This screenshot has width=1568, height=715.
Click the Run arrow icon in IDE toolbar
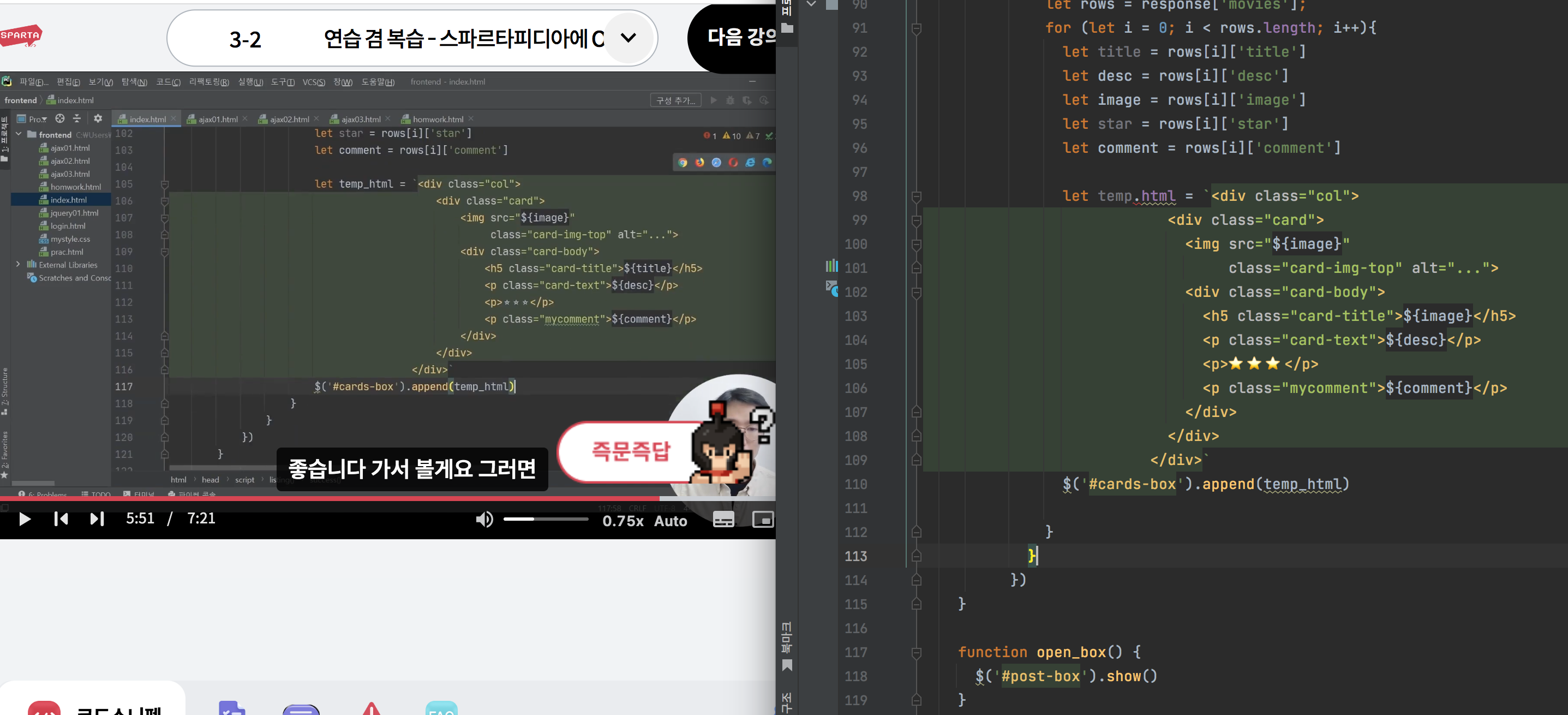(x=714, y=100)
